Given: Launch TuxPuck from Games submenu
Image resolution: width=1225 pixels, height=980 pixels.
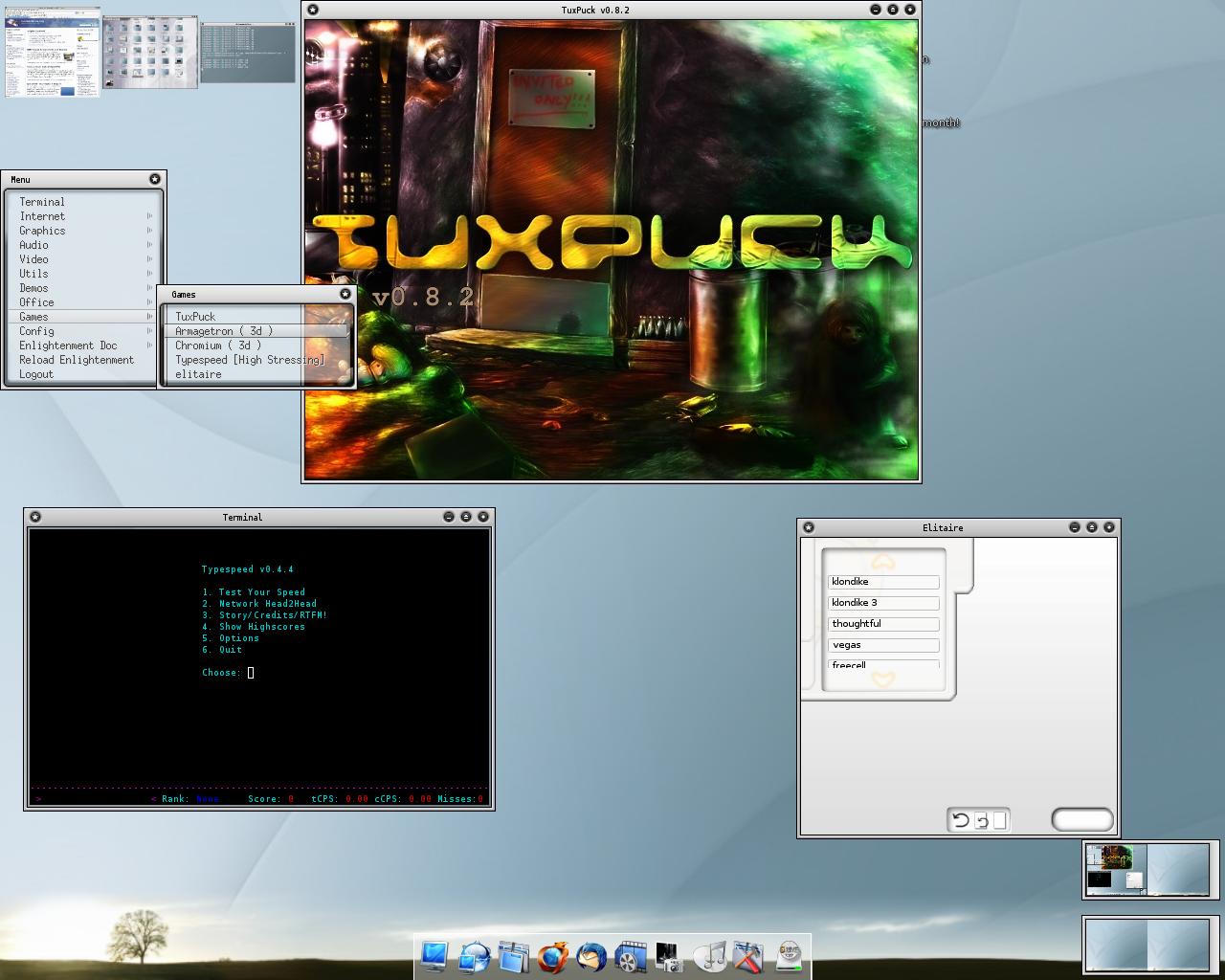Looking at the screenshot, I should click(256, 317).
